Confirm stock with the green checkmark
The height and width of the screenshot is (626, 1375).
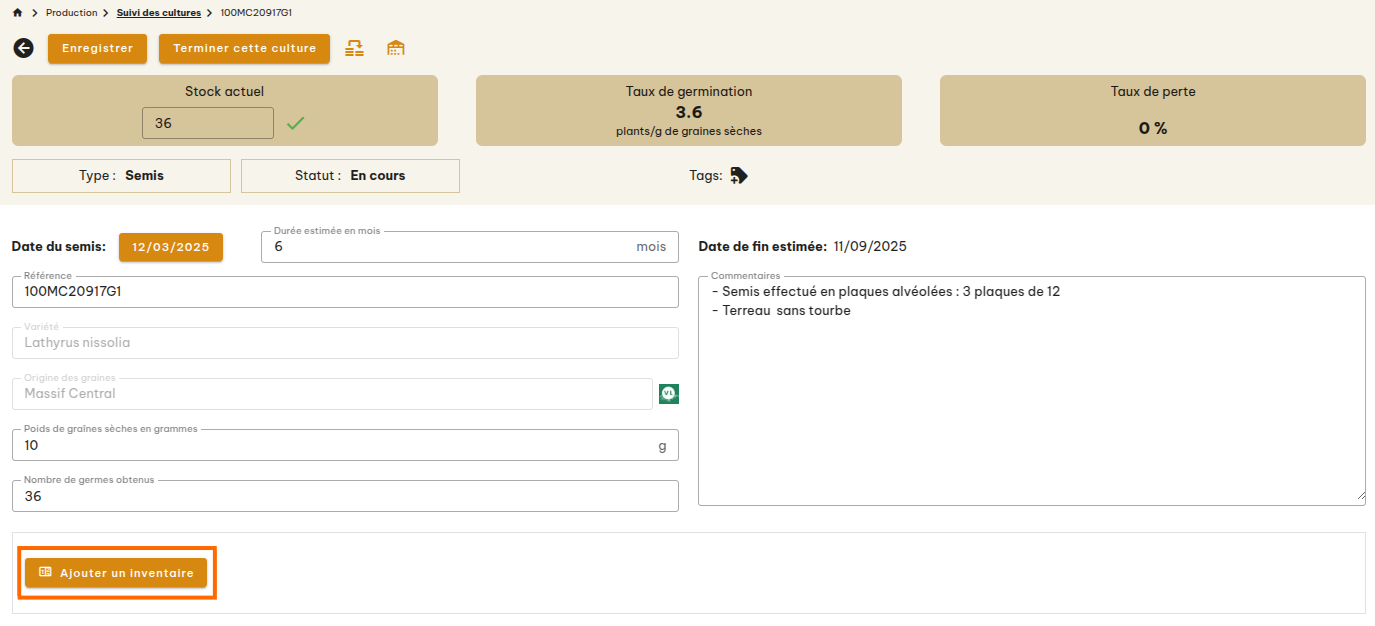click(x=295, y=123)
